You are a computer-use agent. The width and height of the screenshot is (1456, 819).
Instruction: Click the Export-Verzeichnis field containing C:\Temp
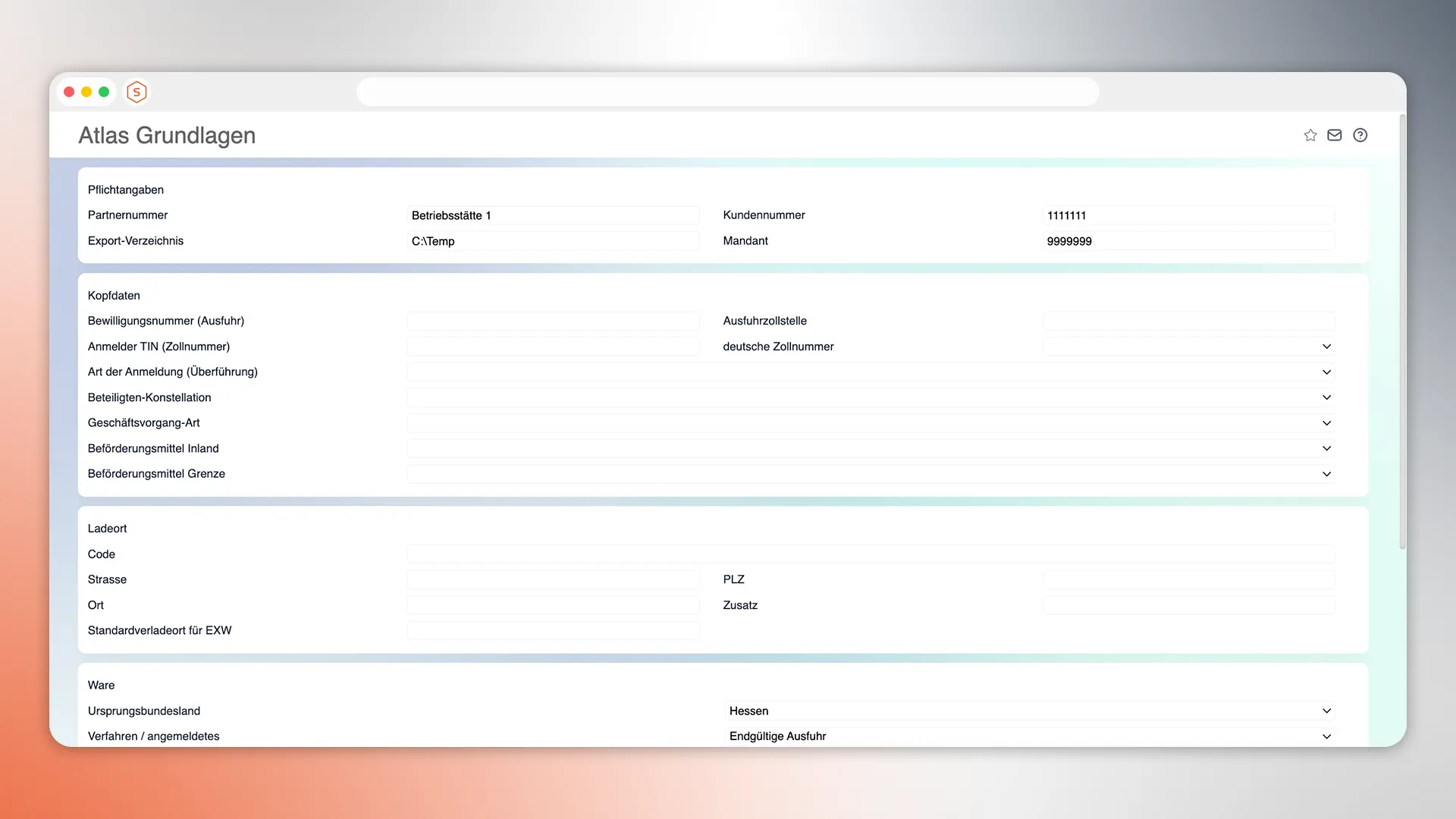(553, 241)
